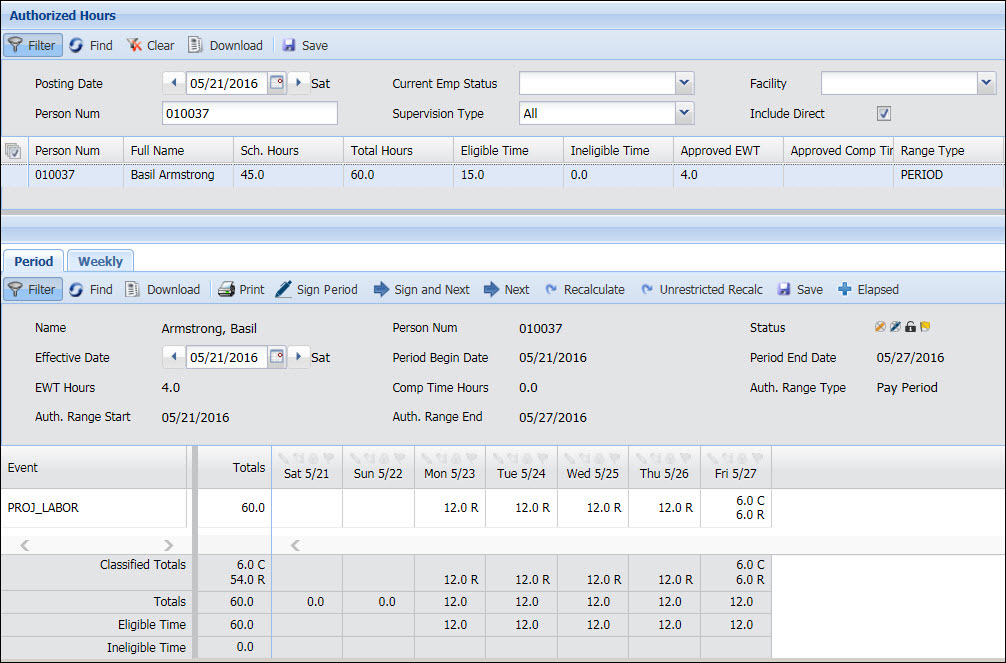1006x663 pixels.
Task: Open the Posting Date calendar picker
Action: pos(277,83)
